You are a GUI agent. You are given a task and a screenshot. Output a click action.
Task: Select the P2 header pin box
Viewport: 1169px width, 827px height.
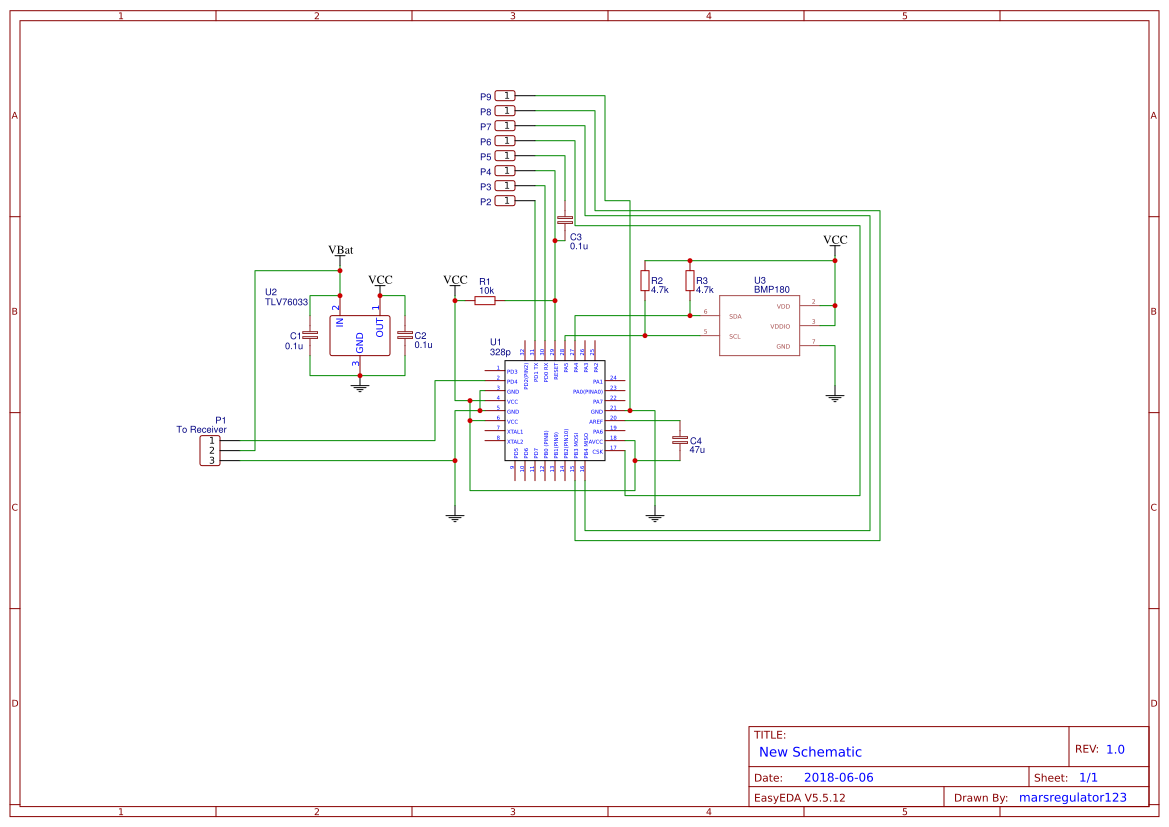(503, 200)
